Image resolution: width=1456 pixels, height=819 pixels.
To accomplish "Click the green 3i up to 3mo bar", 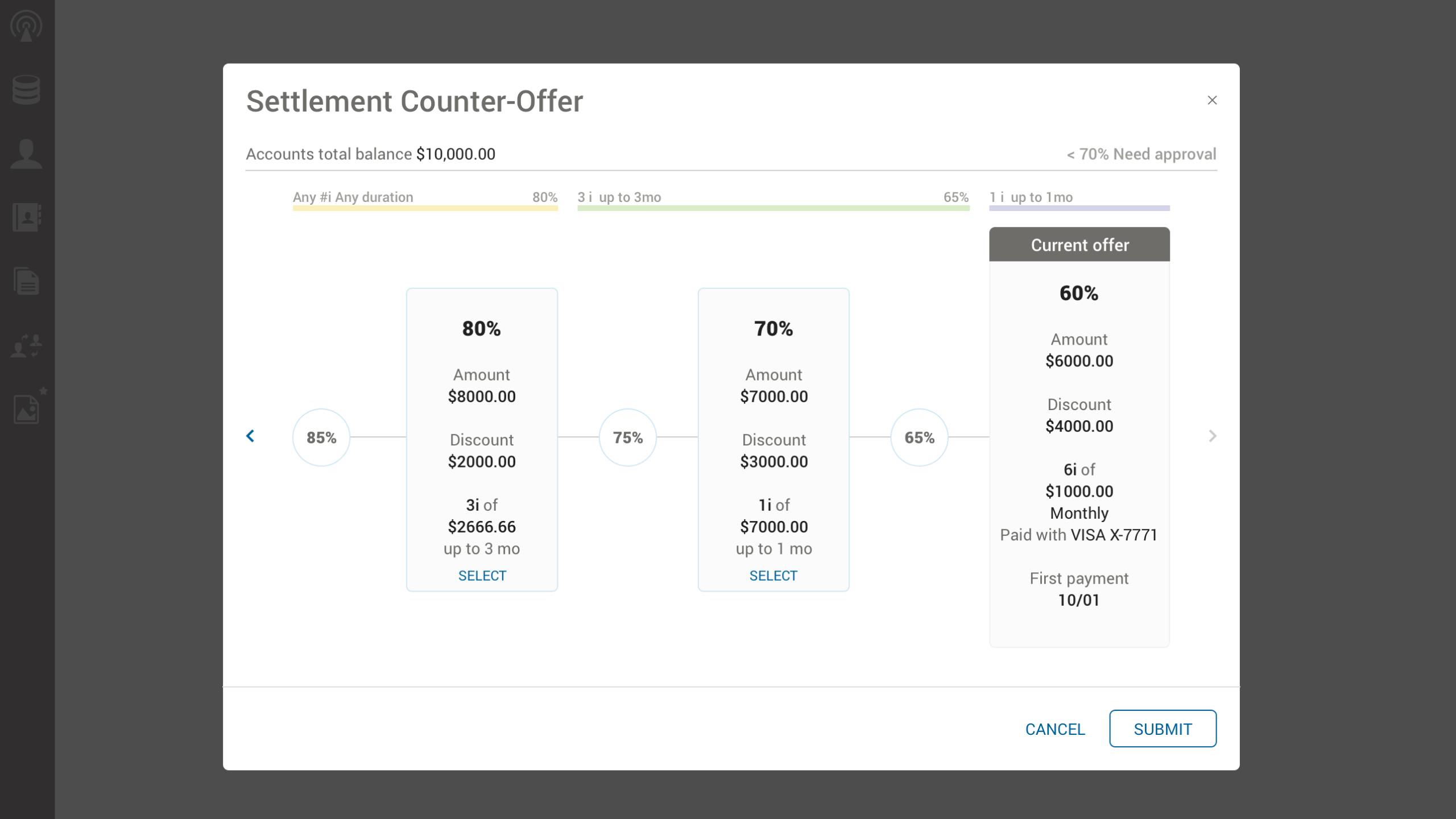I will [x=773, y=208].
